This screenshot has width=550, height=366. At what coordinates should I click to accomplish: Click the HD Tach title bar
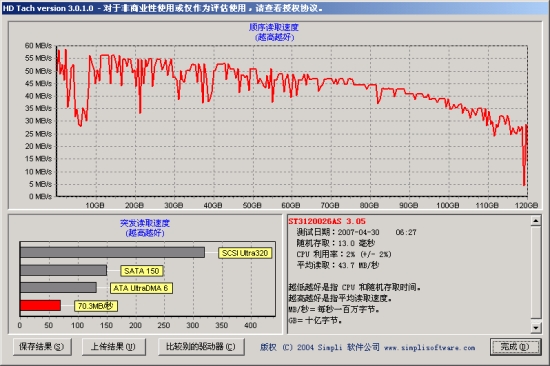tap(275, 8)
